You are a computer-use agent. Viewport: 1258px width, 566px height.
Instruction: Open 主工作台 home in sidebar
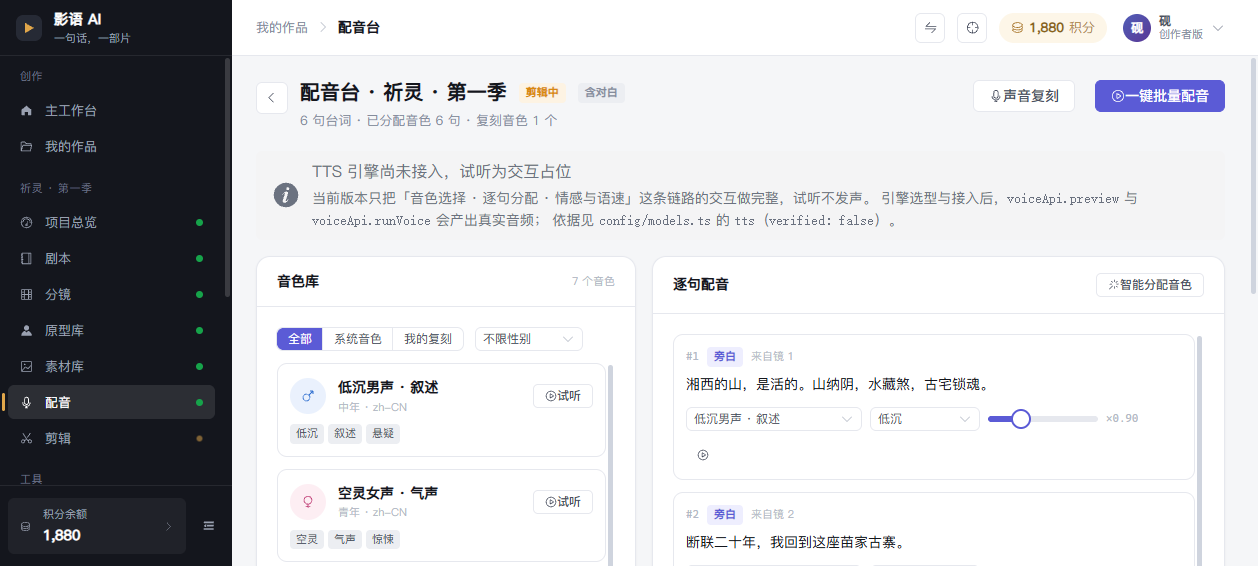[111, 110]
